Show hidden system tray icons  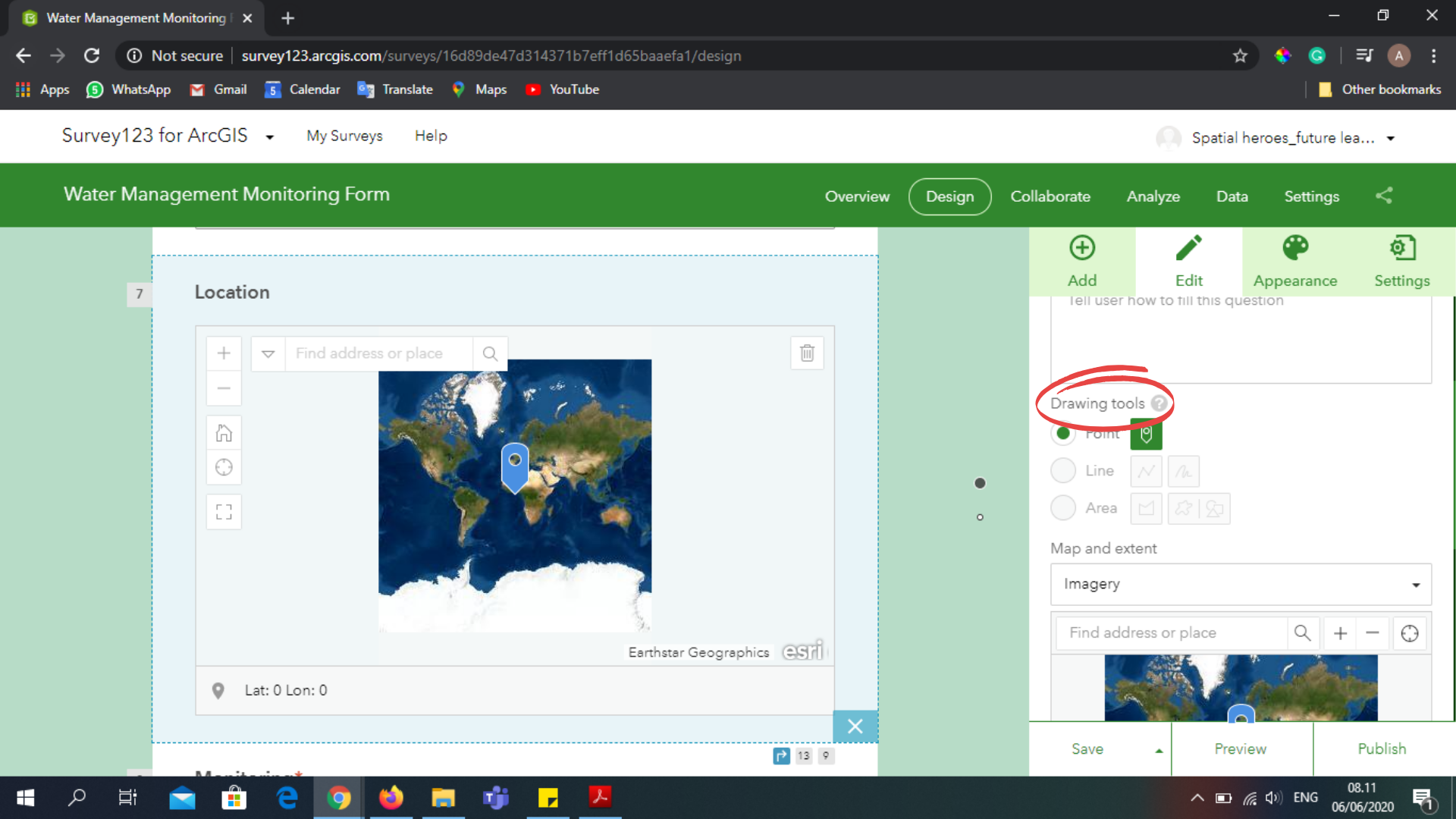[x=1197, y=798]
